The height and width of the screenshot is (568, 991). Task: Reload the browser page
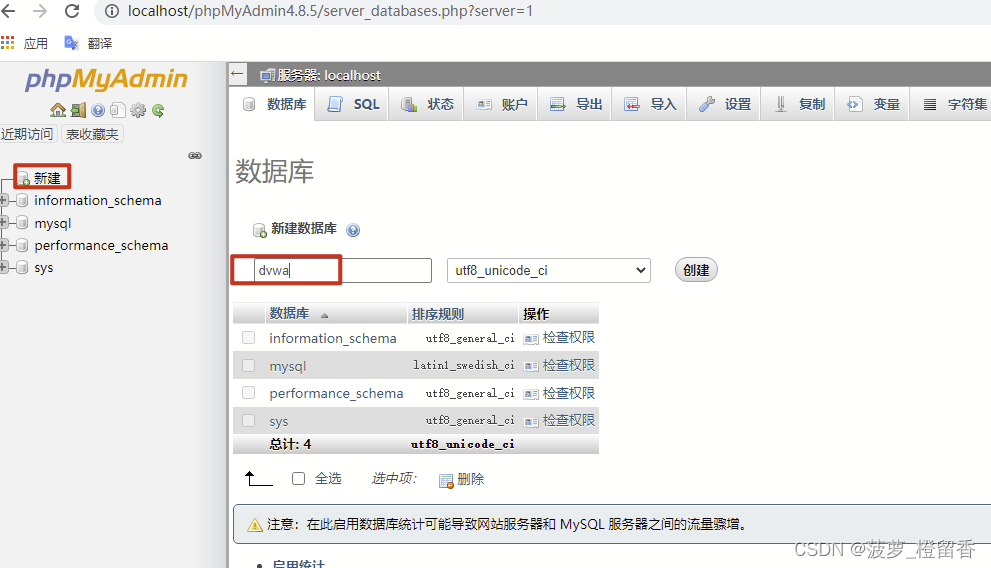[72, 11]
